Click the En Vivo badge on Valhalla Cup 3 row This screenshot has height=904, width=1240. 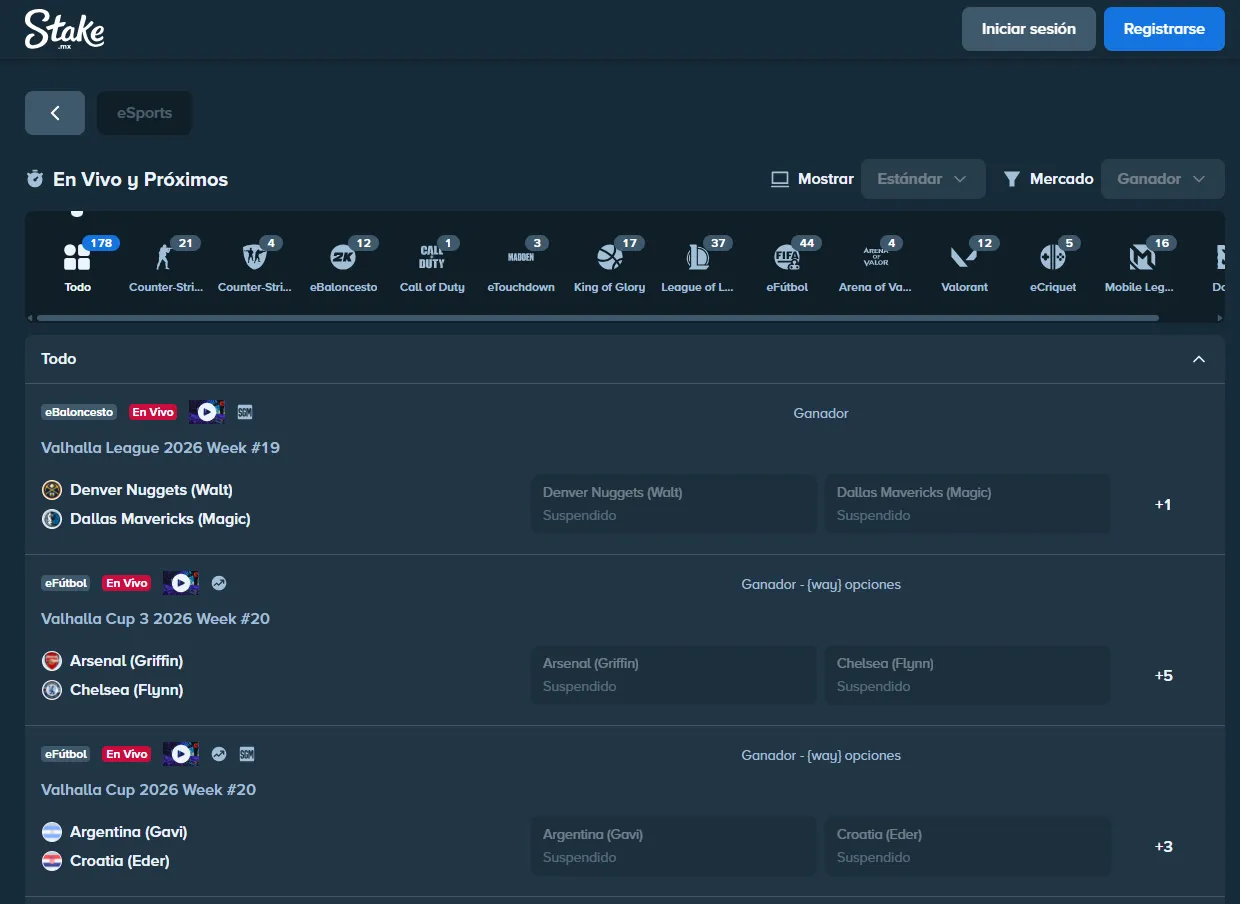127,583
